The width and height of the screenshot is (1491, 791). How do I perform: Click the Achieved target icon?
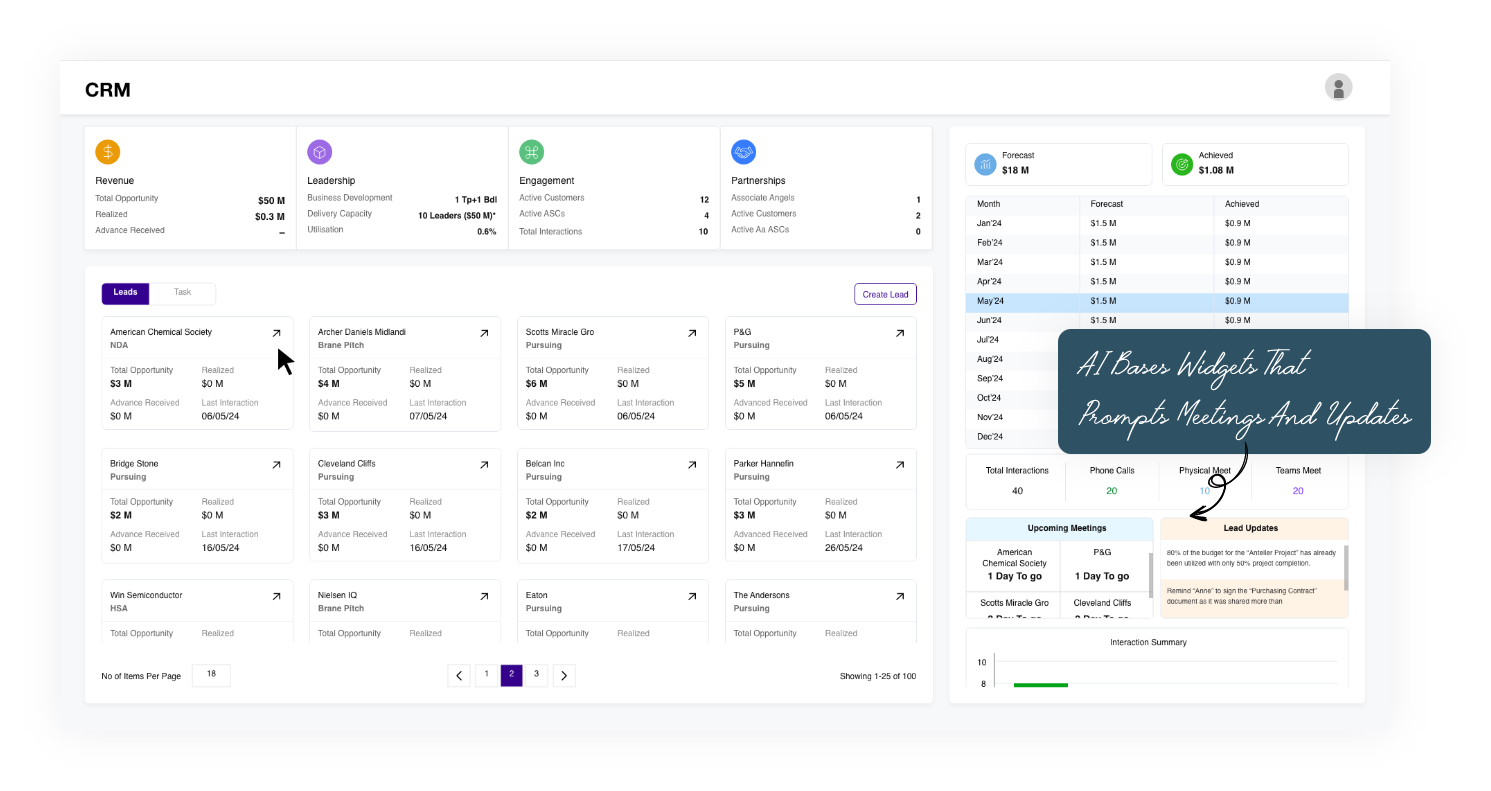click(x=1181, y=164)
